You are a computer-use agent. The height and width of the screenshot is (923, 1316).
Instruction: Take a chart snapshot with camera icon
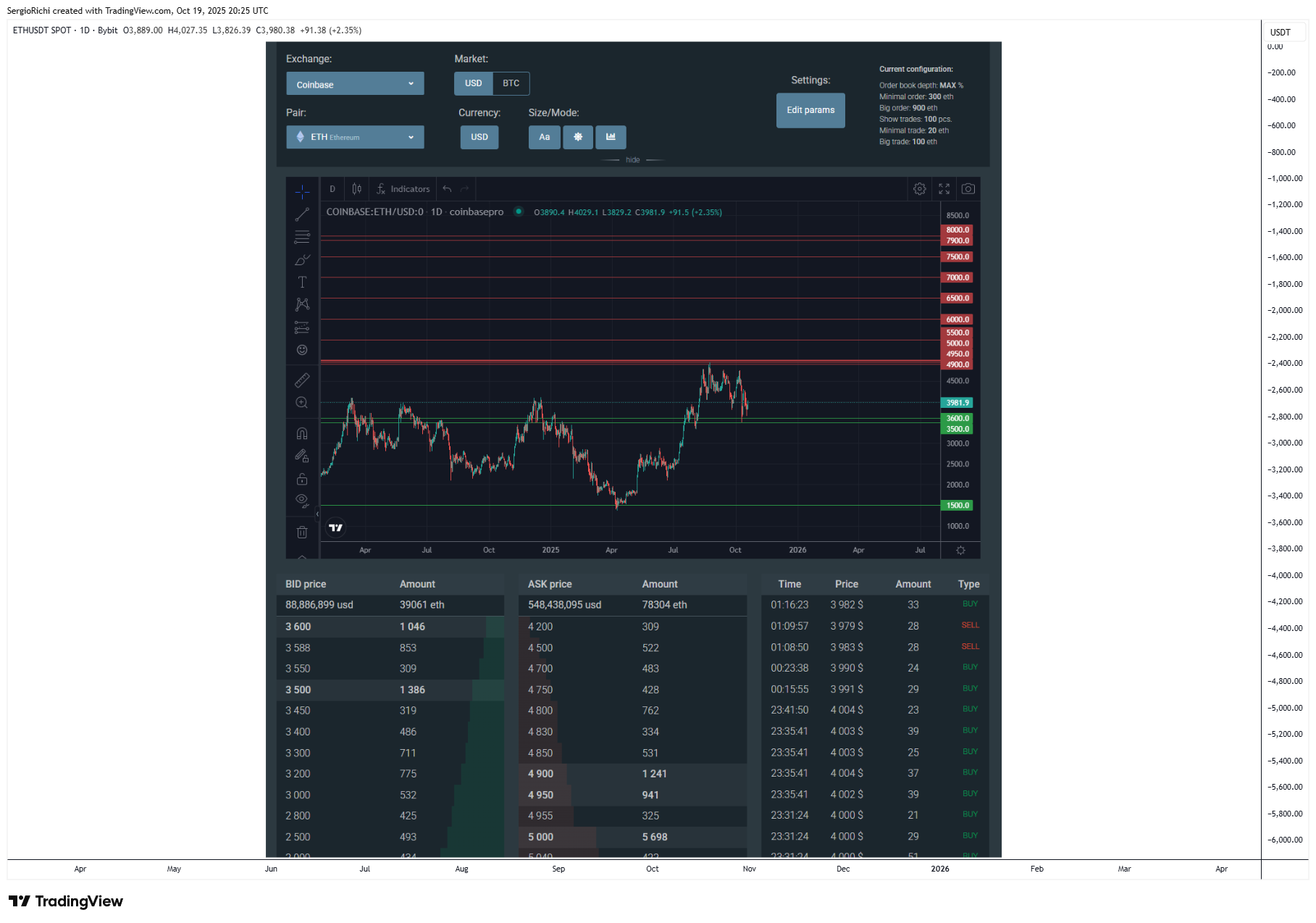(x=968, y=189)
